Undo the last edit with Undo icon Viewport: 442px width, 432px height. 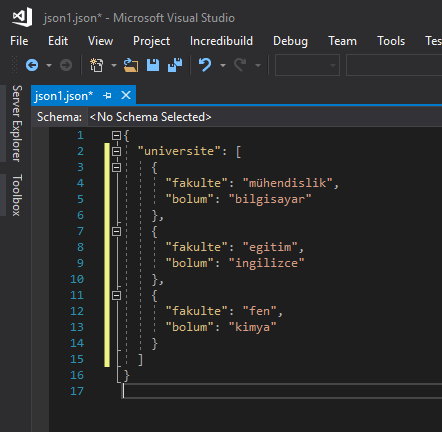205,65
